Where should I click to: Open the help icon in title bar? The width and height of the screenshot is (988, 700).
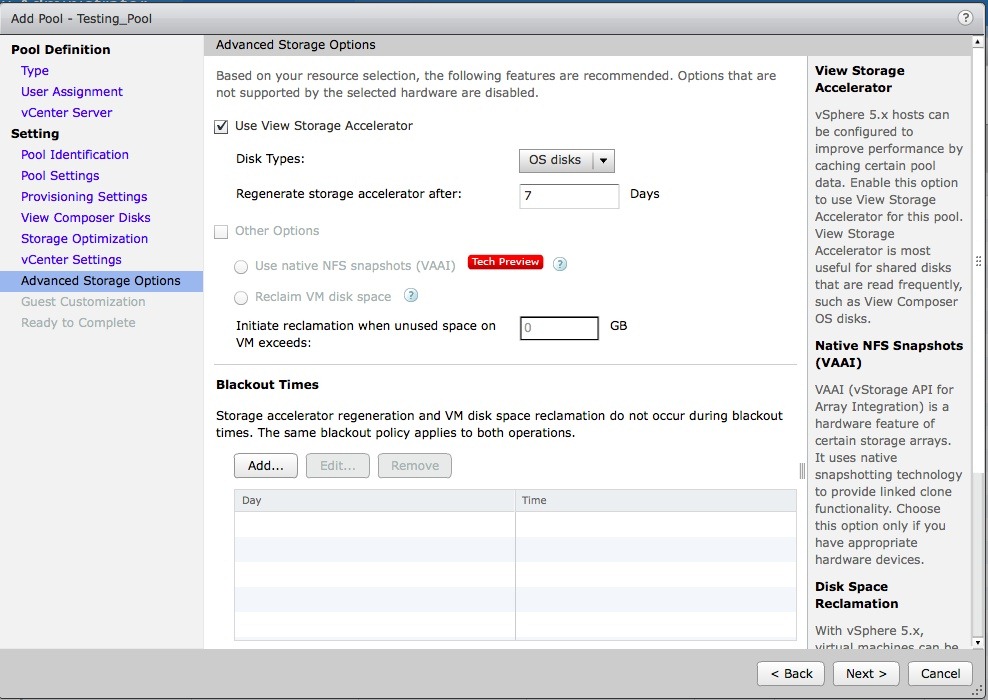965,18
